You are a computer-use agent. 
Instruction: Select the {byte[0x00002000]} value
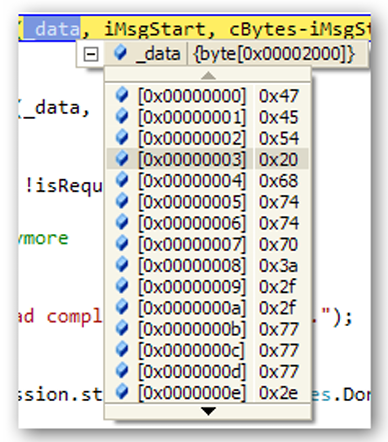(x=274, y=54)
